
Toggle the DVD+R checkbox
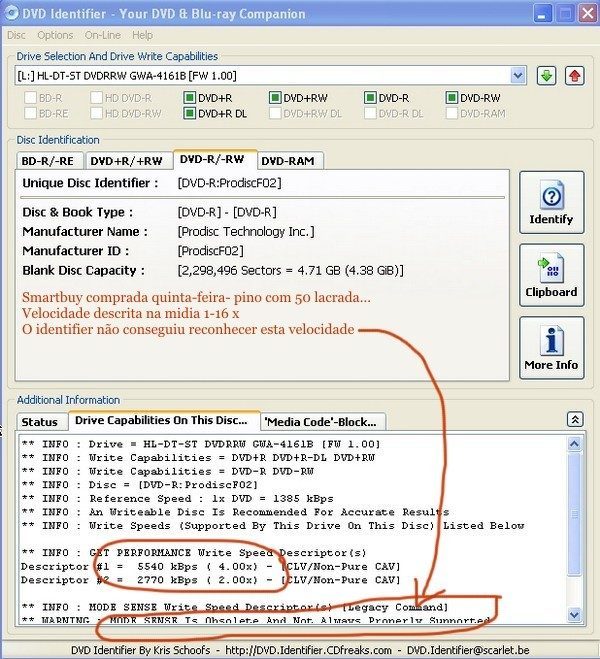[189, 98]
